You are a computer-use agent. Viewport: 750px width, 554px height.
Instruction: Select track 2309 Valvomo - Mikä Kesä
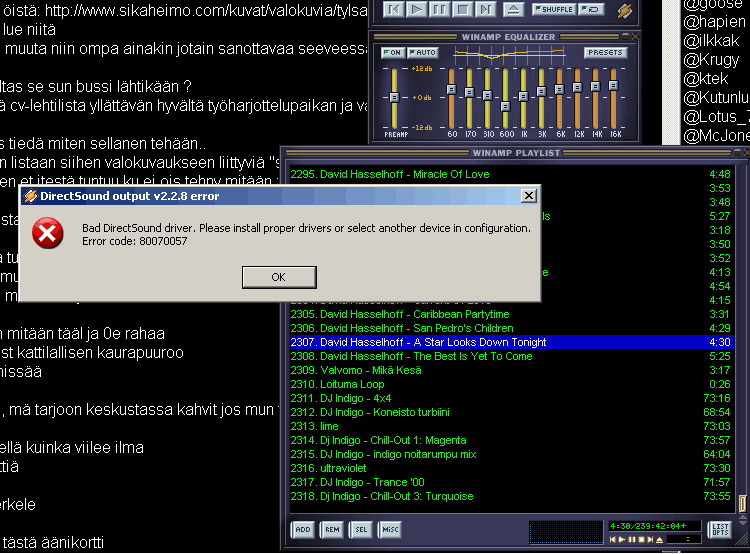pyautogui.click(x=511, y=370)
